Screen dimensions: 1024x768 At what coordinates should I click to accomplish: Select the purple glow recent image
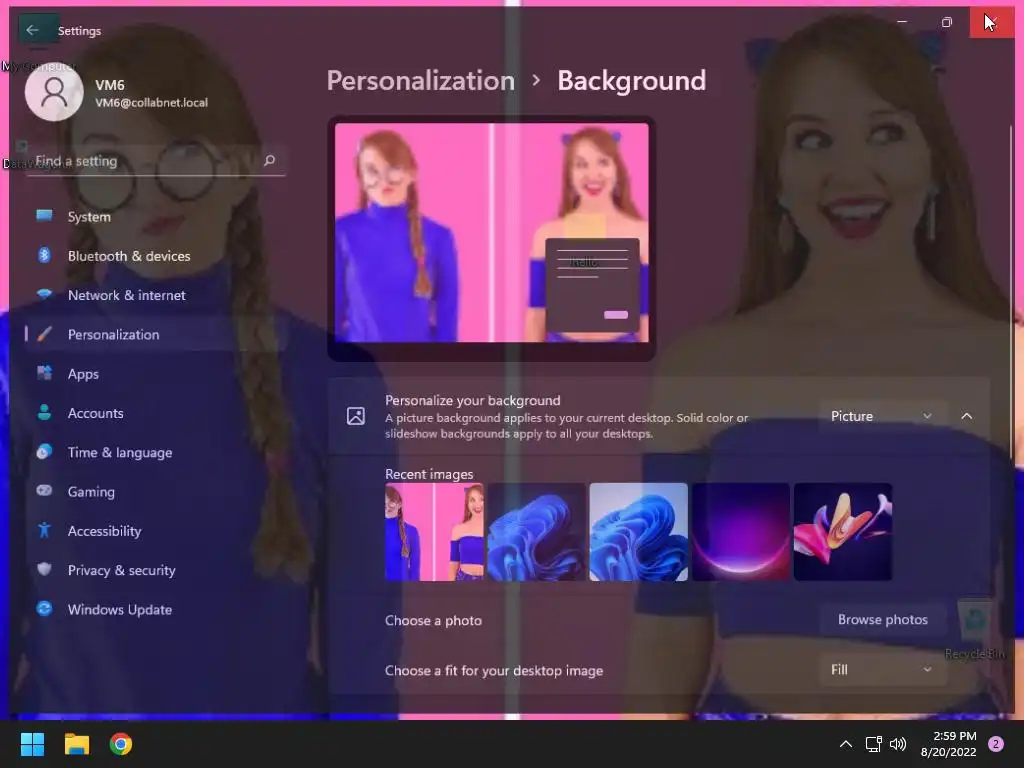click(741, 532)
